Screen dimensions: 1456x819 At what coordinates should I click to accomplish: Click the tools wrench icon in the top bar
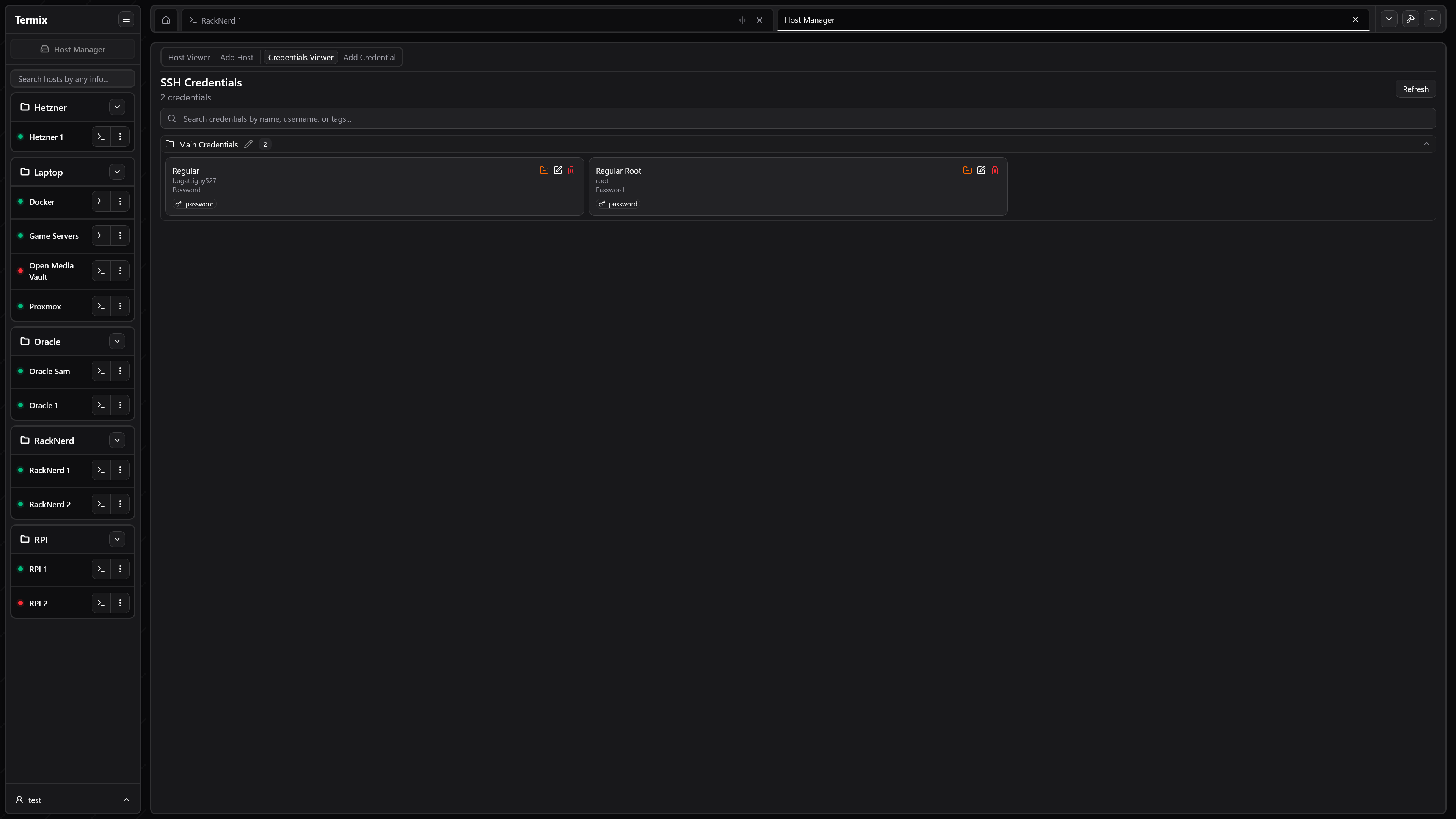(1410, 19)
